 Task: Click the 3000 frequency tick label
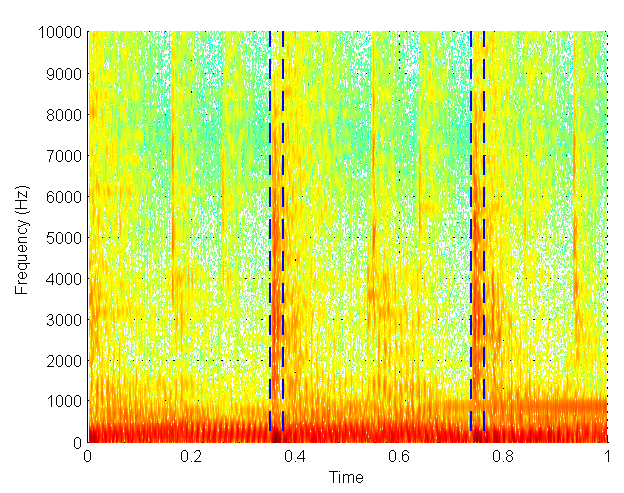(64, 320)
